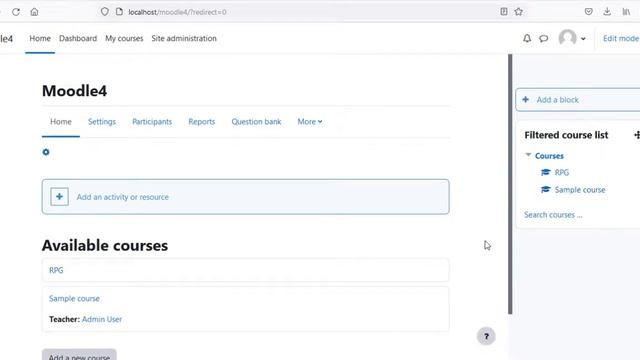The image size is (640, 360).
Task: Select the Home tab under Moodle4
Action: pos(61,122)
